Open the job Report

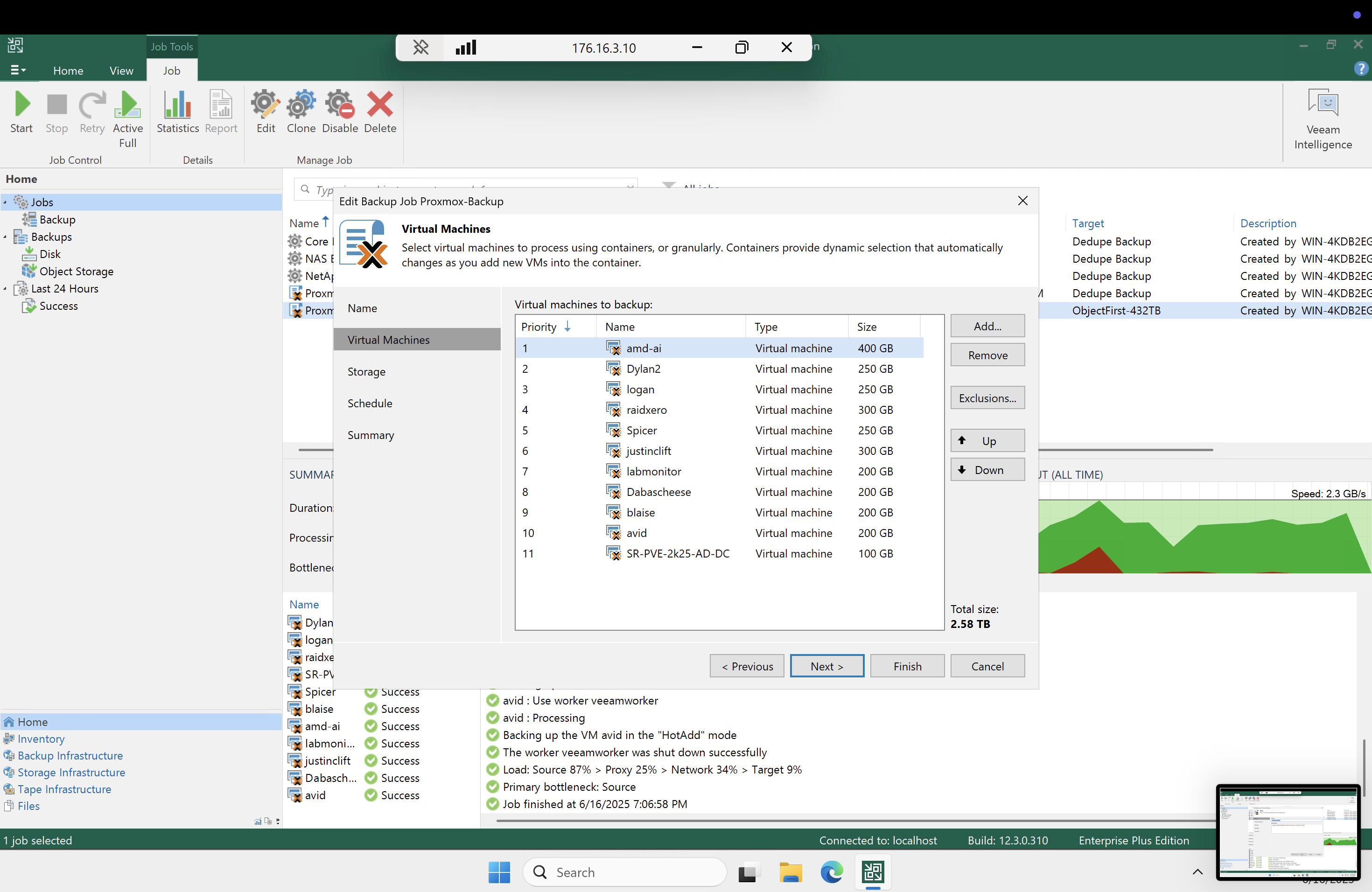(x=221, y=113)
